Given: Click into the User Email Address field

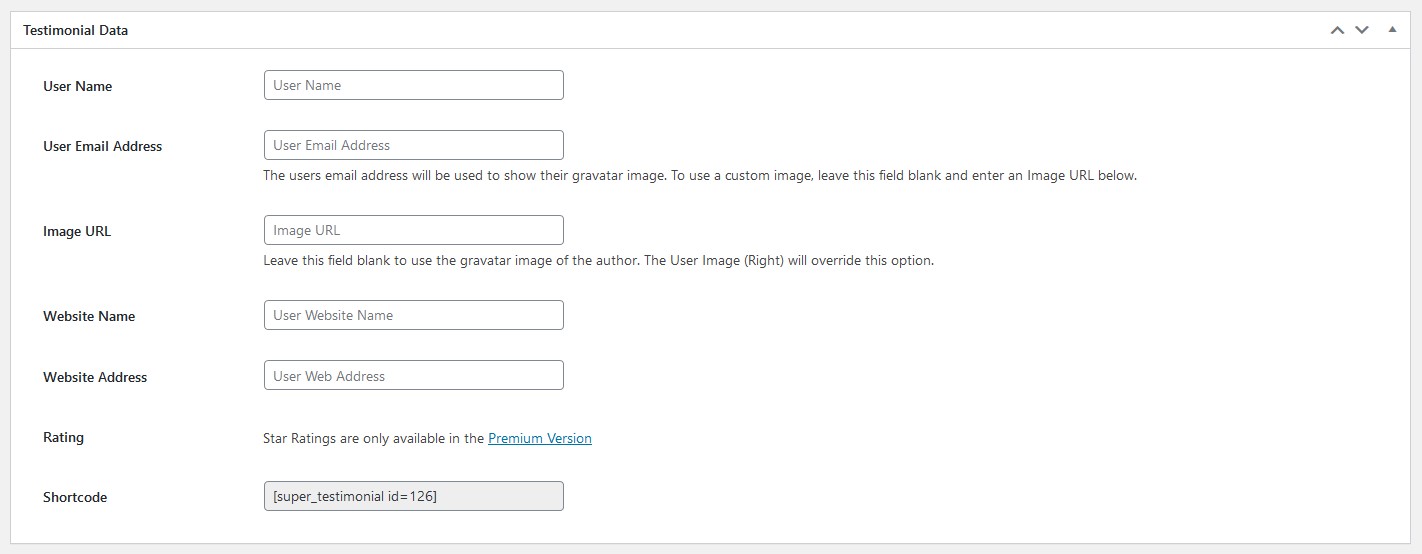Looking at the screenshot, I should [414, 145].
